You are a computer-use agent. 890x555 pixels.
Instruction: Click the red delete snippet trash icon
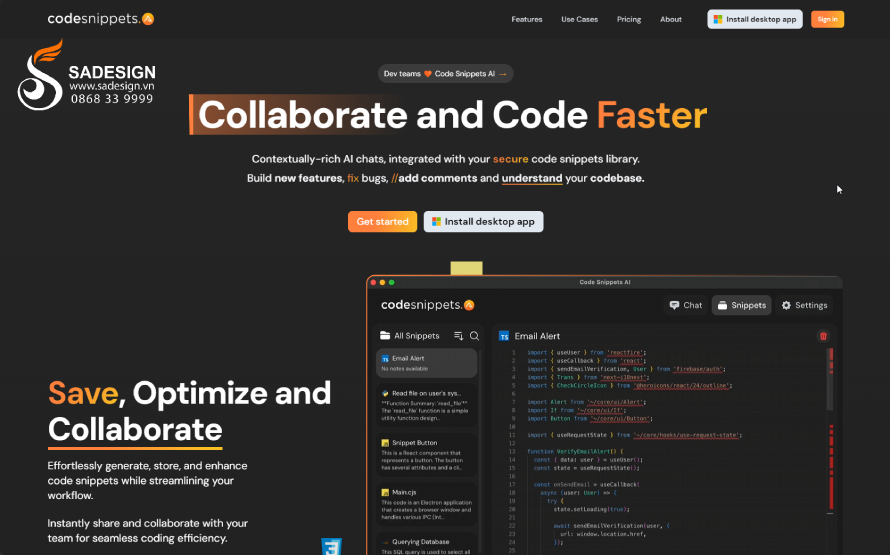pos(823,336)
